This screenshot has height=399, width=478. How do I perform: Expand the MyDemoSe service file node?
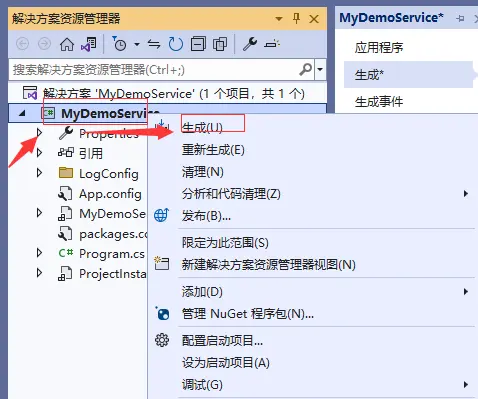coord(39,213)
